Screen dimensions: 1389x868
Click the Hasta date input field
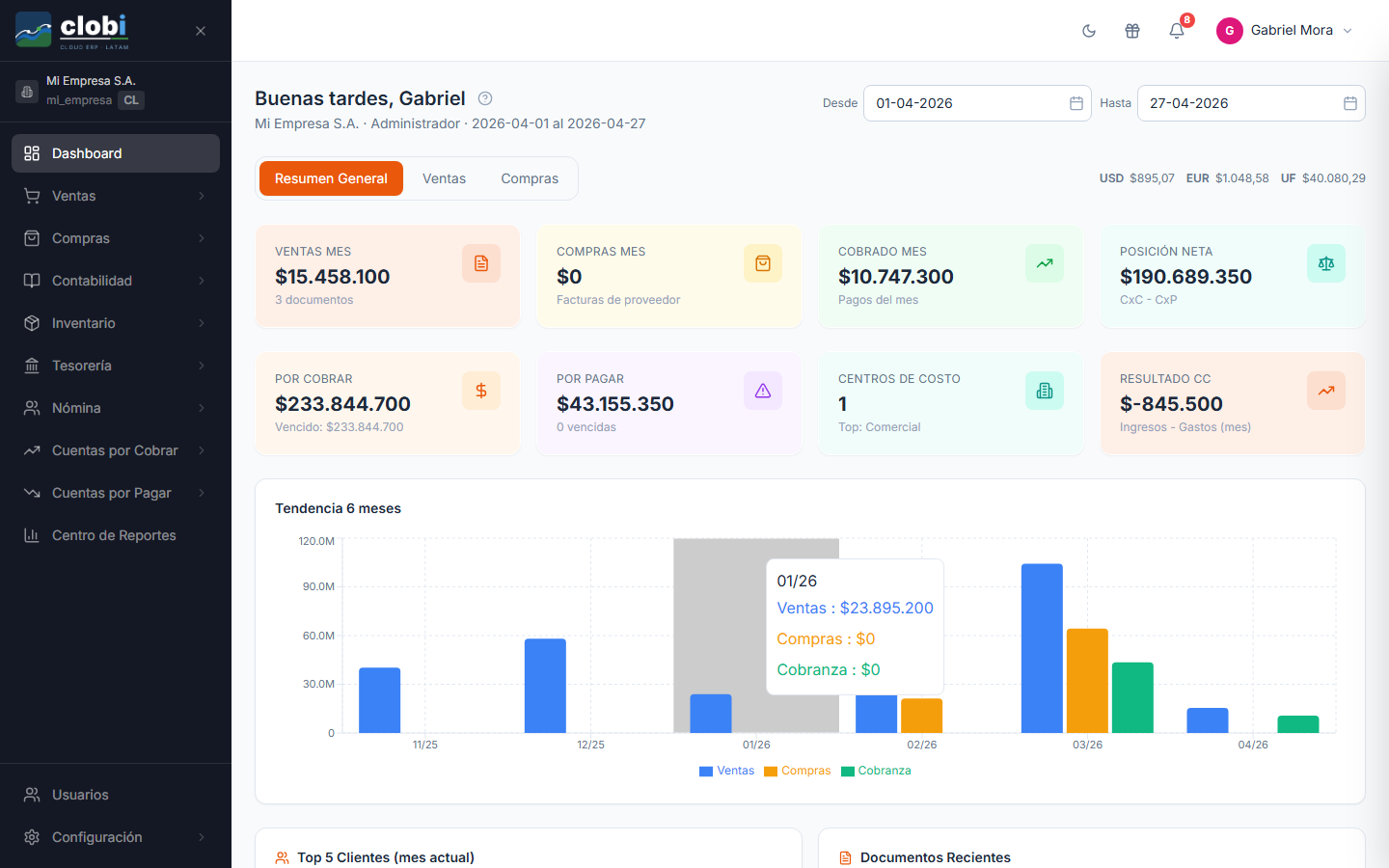[x=1251, y=103]
